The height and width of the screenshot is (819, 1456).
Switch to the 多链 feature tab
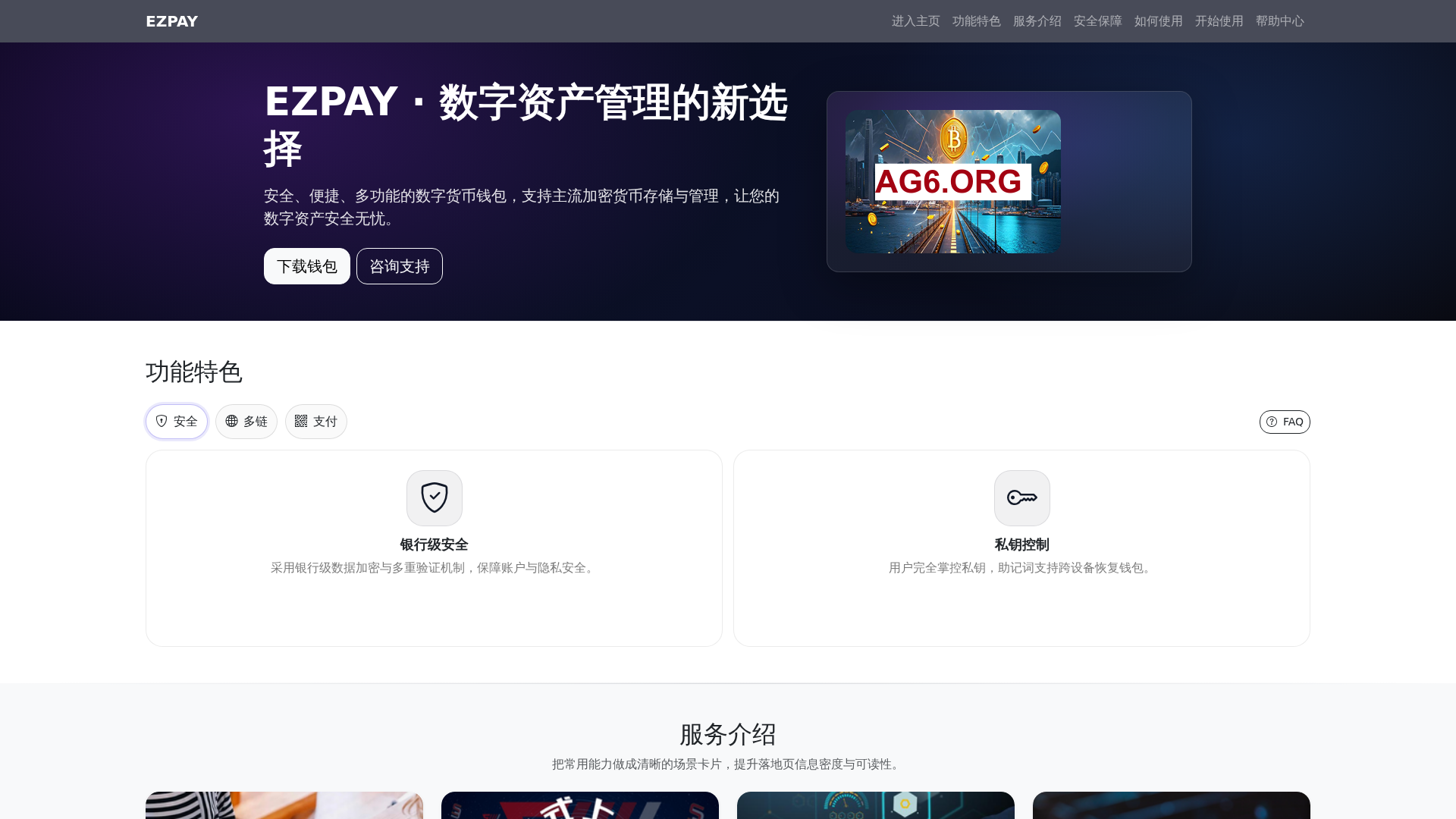[x=246, y=422]
